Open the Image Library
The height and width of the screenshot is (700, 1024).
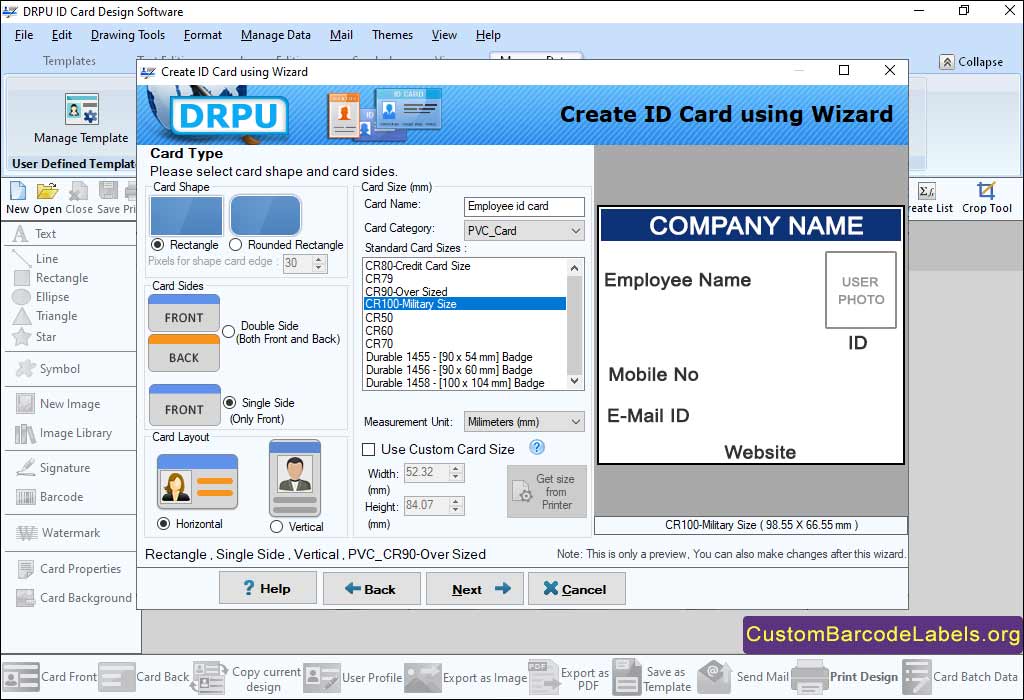63,433
